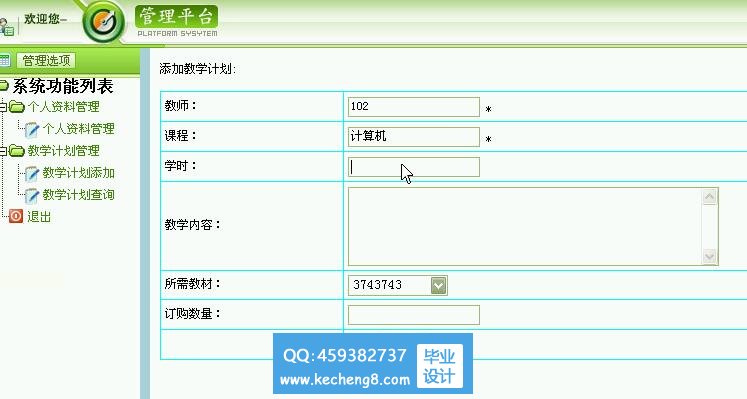This screenshot has width=747, height=399.
Task: Click the 退出 logout link
Action: 39,217
